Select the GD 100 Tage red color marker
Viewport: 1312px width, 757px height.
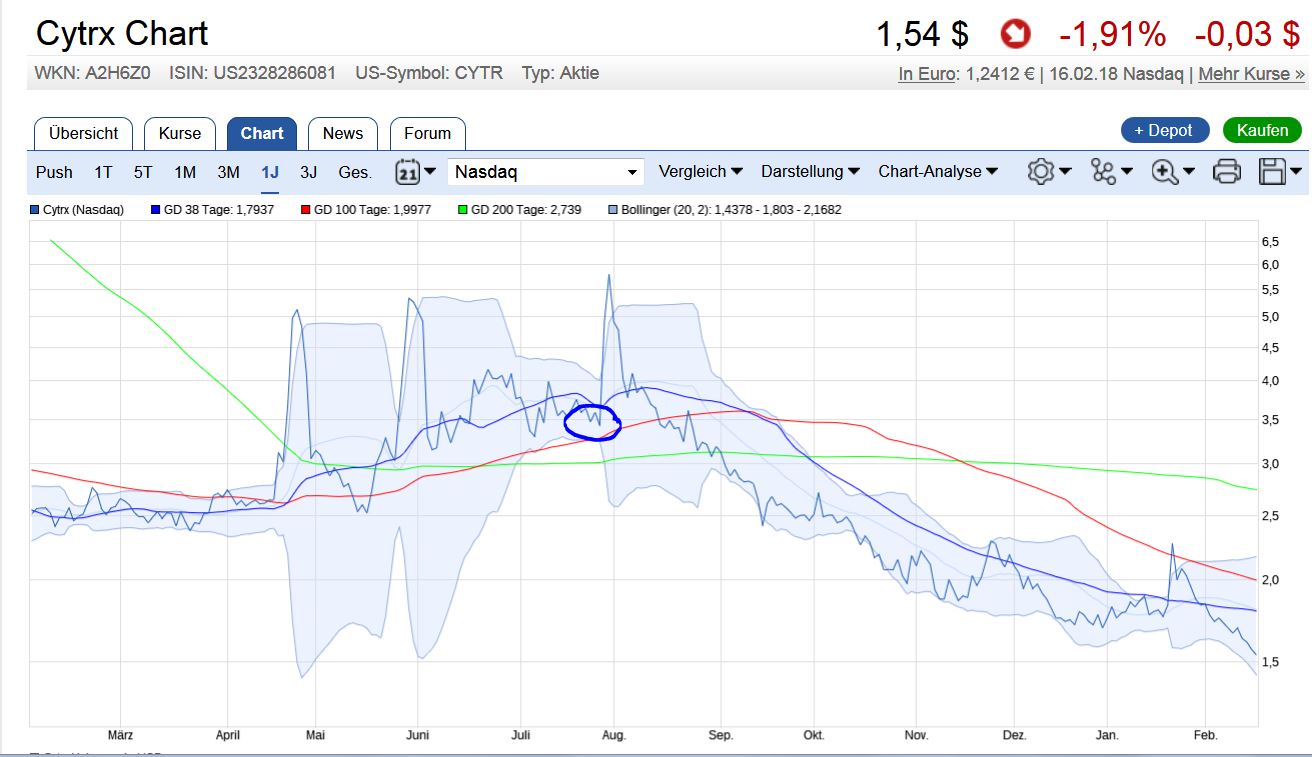click(303, 209)
